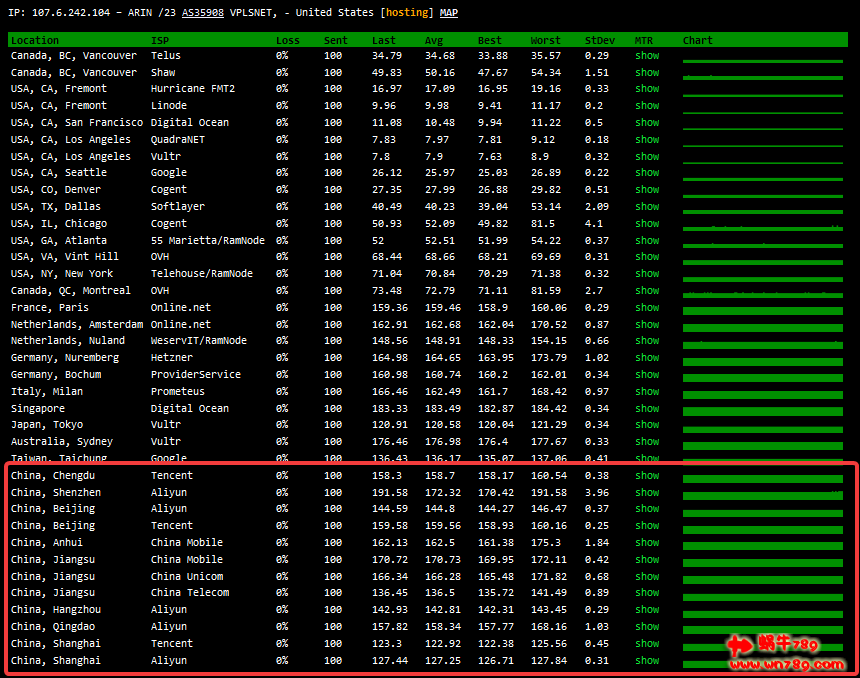Click the Avg column header
860x678 pixels.
click(433, 40)
